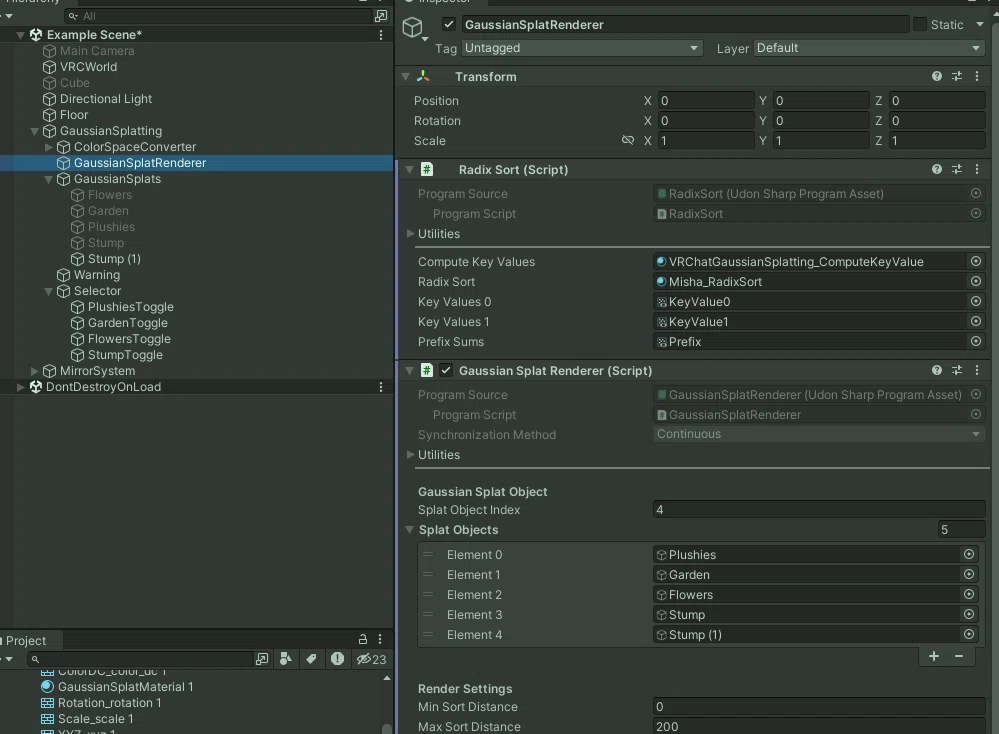
Task: Open Radix Sort script help reference
Action: coord(937,169)
